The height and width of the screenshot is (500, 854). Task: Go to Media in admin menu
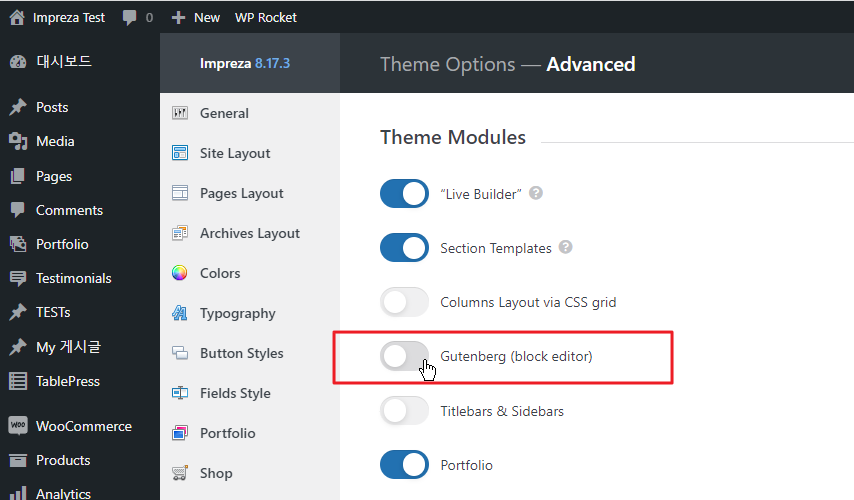tap(55, 141)
